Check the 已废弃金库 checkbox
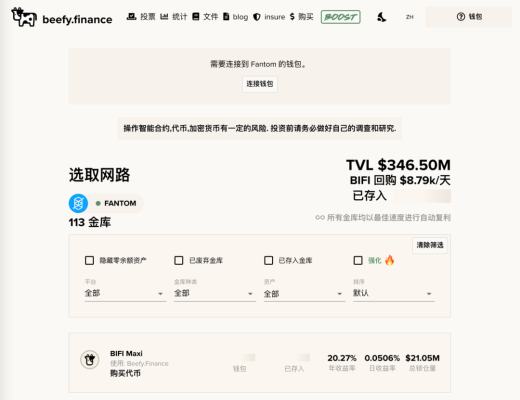This screenshot has height=400, width=520. pyautogui.click(x=179, y=260)
